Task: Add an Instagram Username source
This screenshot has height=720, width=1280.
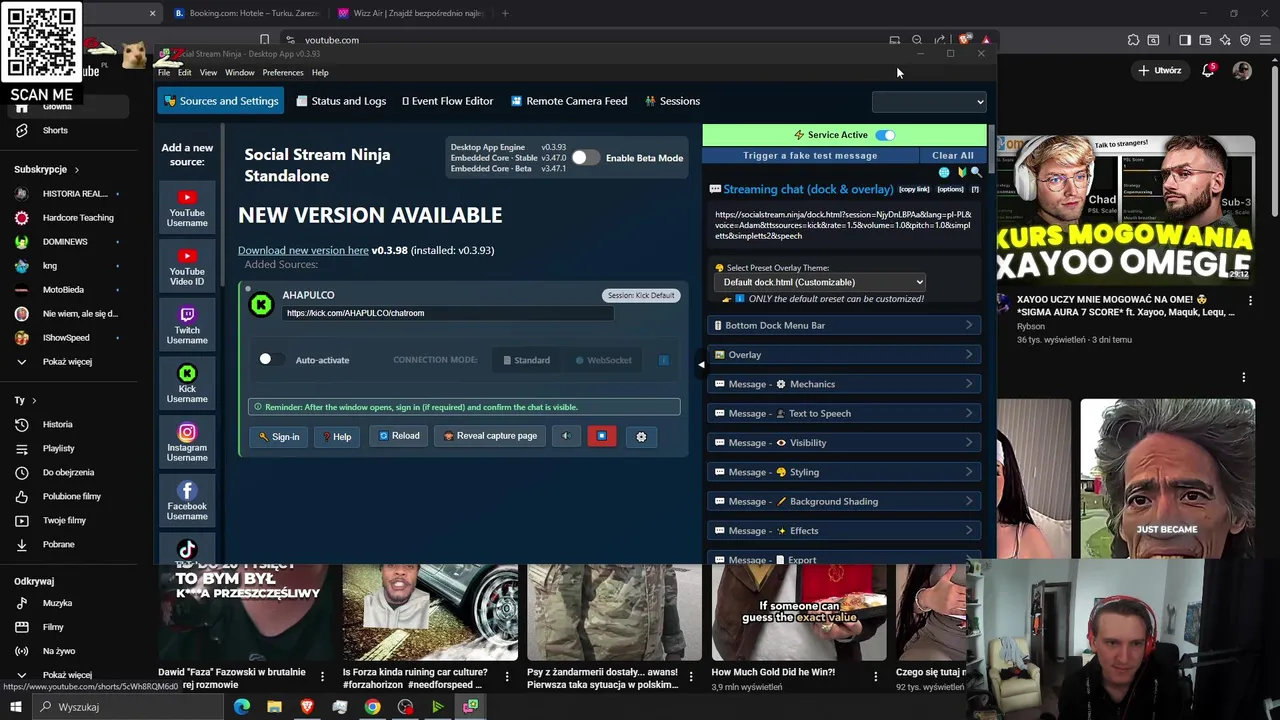Action: click(x=187, y=443)
